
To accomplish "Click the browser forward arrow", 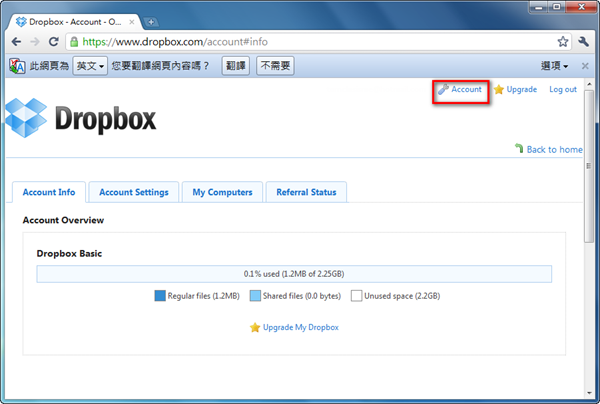I will pos(35,42).
